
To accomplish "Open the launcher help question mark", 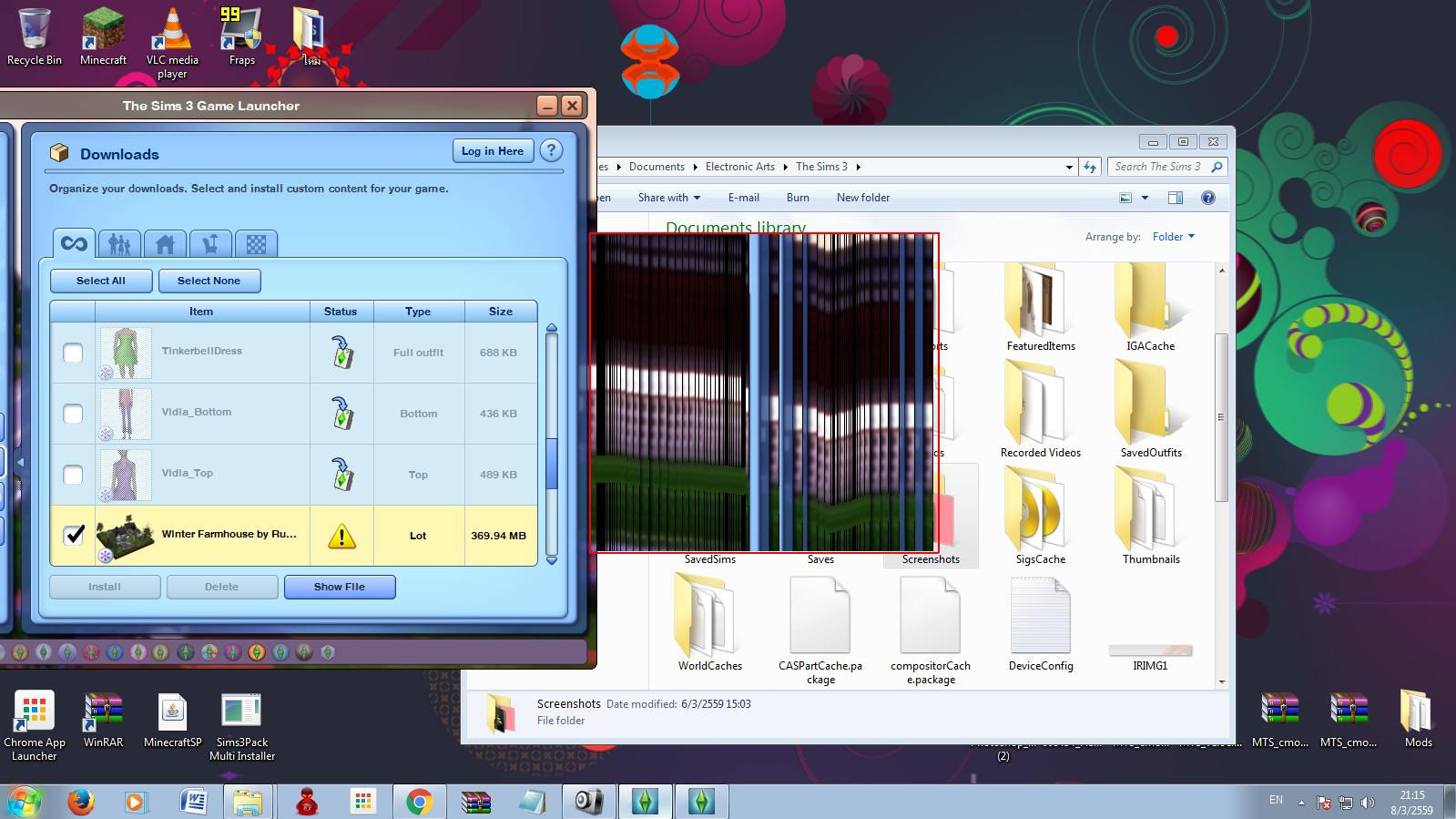I will point(551,151).
